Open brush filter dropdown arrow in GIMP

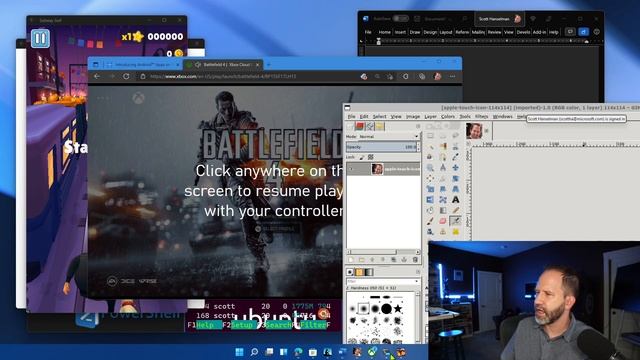pyautogui.click(x=416, y=281)
